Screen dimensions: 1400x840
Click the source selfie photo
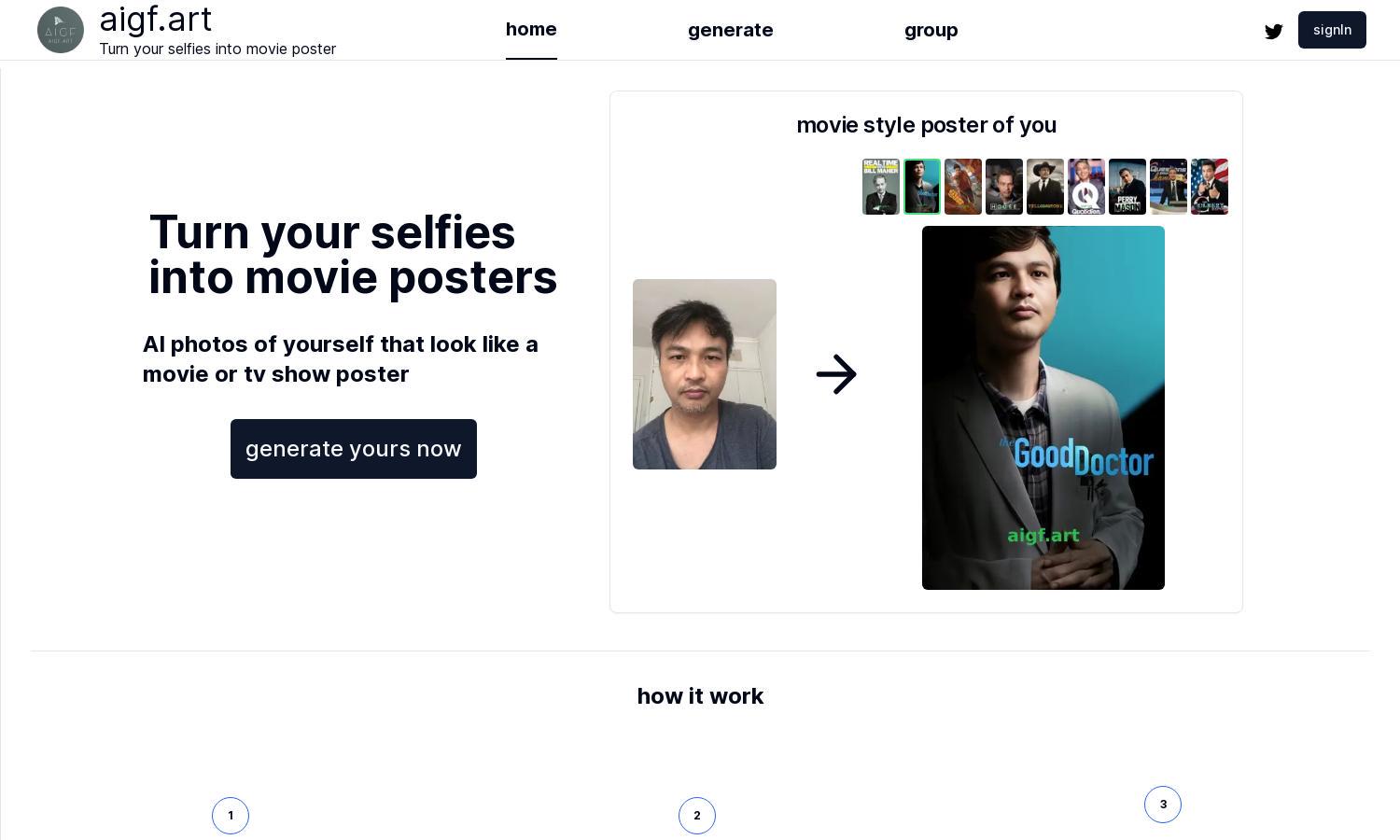click(x=705, y=374)
